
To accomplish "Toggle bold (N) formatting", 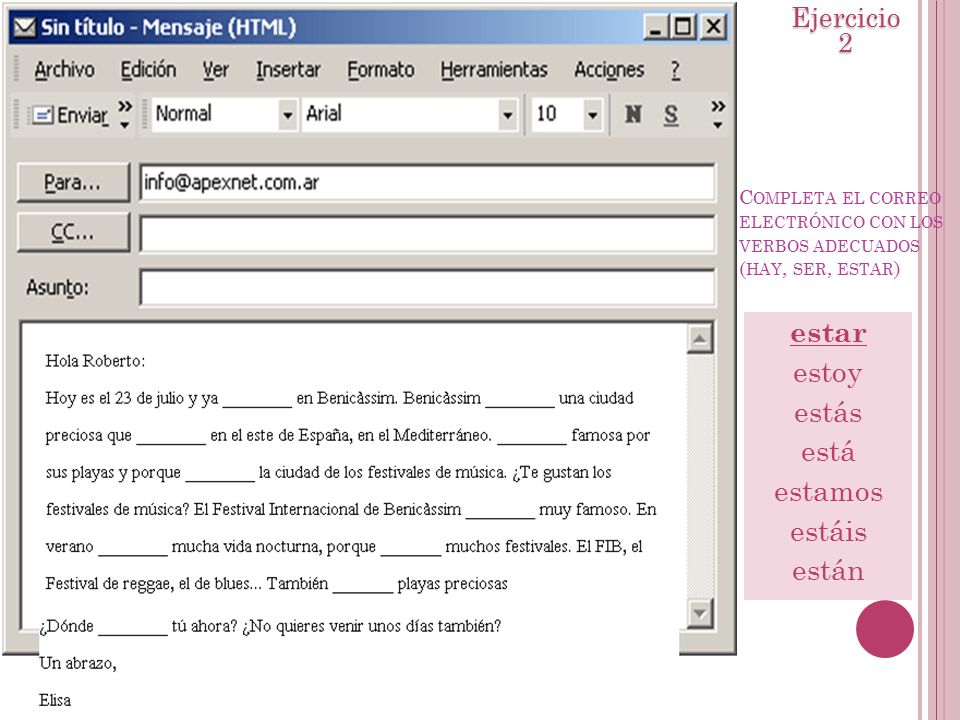I will (x=633, y=114).
